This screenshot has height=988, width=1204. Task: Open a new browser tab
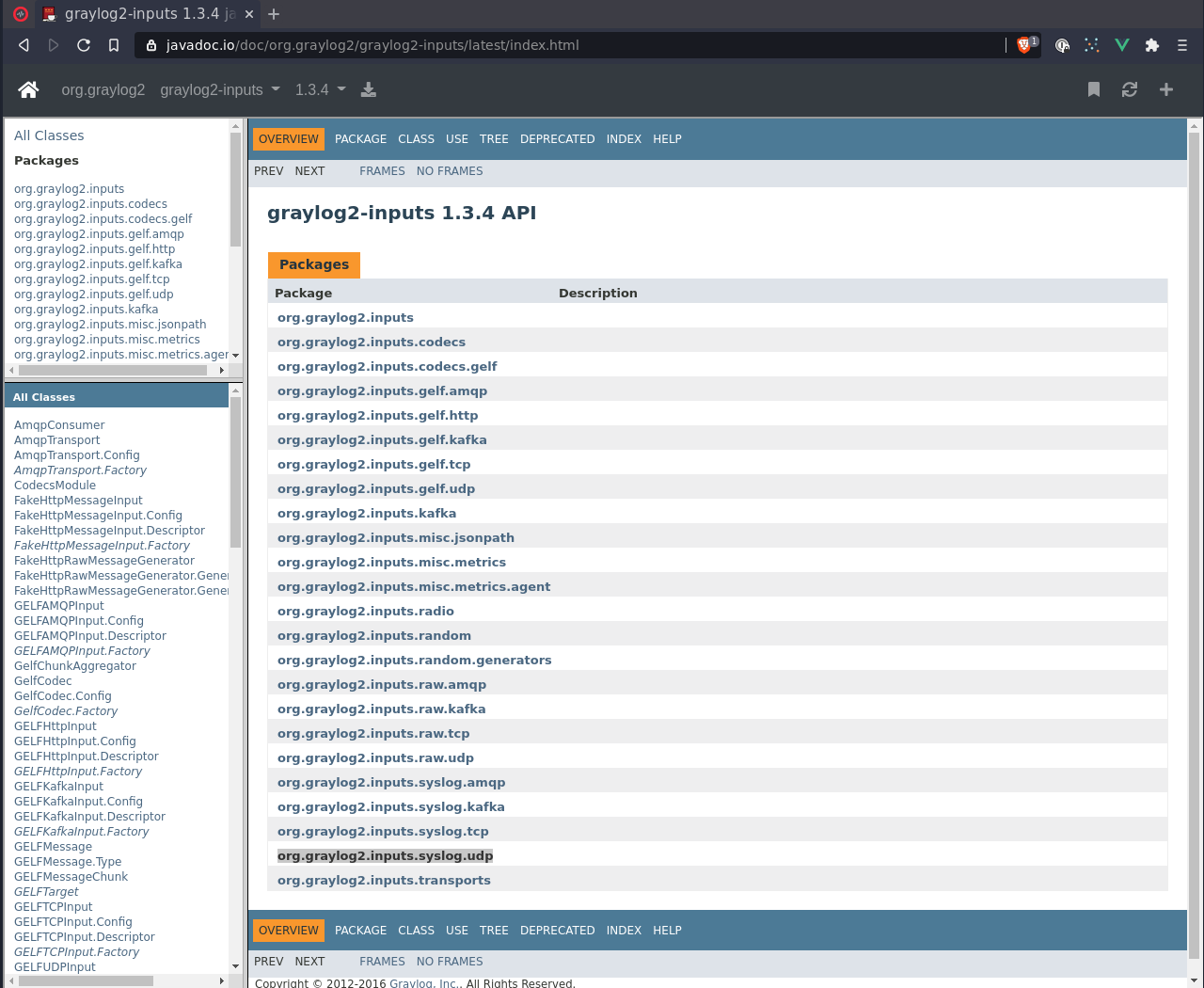[x=274, y=14]
